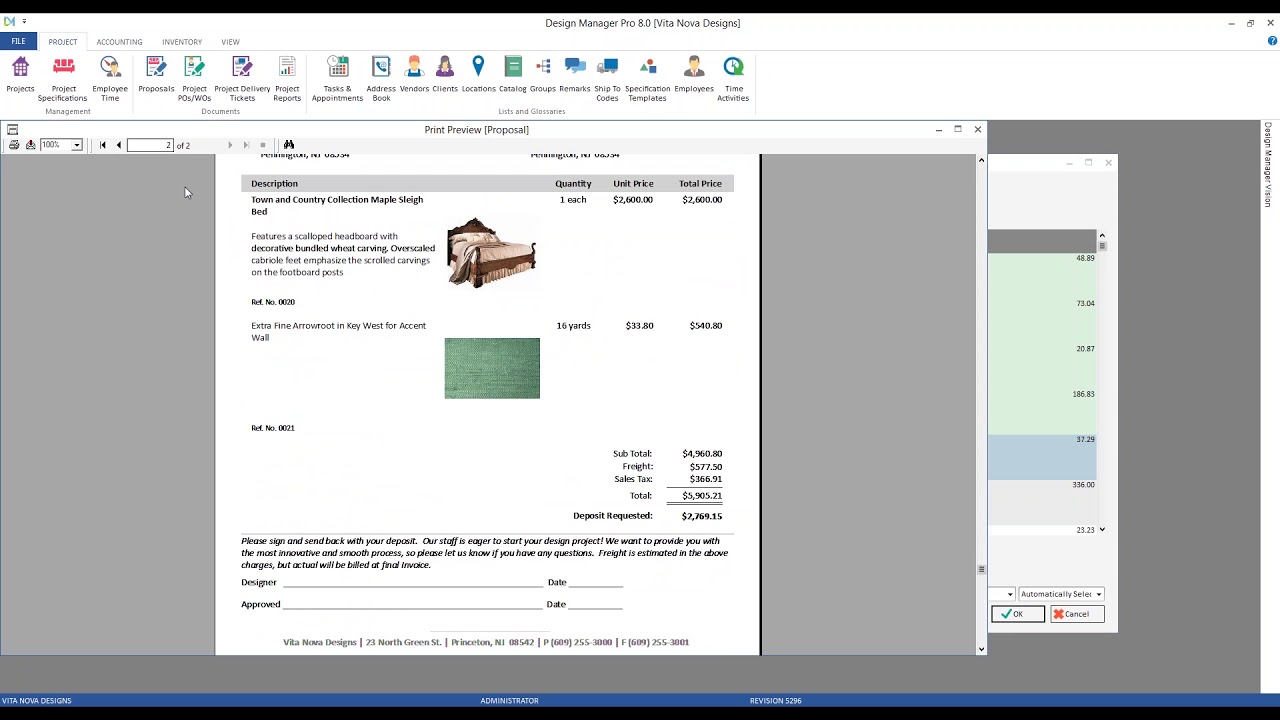Click the sleigh bed product image

pyautogui.click(x=491, y=253)
